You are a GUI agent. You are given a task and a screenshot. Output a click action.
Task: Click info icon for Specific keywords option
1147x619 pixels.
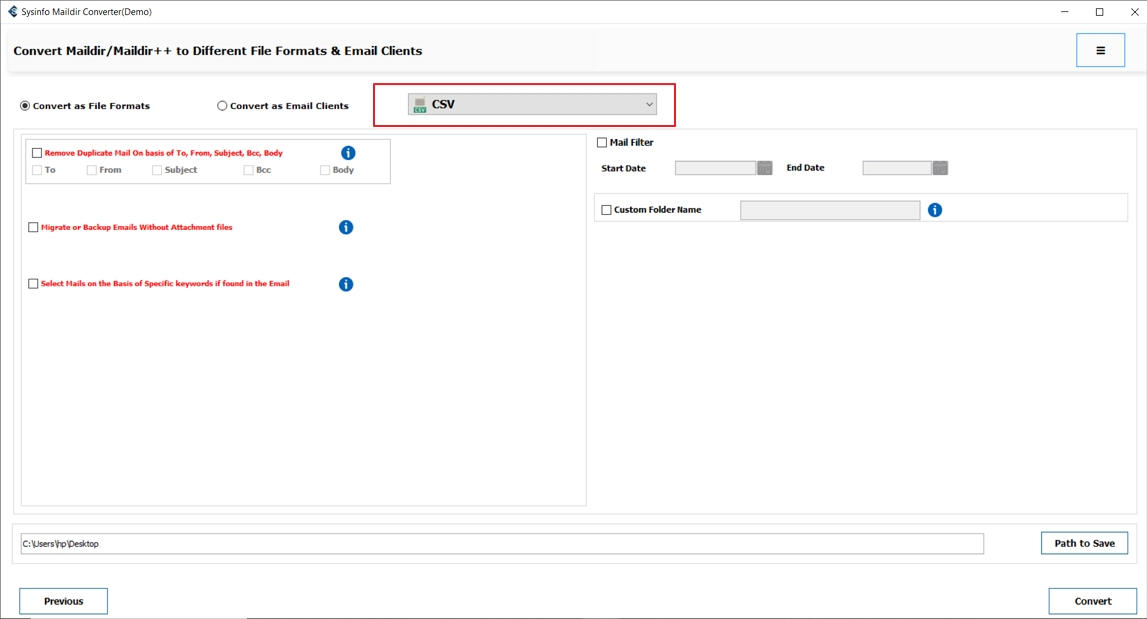(346, 284)
